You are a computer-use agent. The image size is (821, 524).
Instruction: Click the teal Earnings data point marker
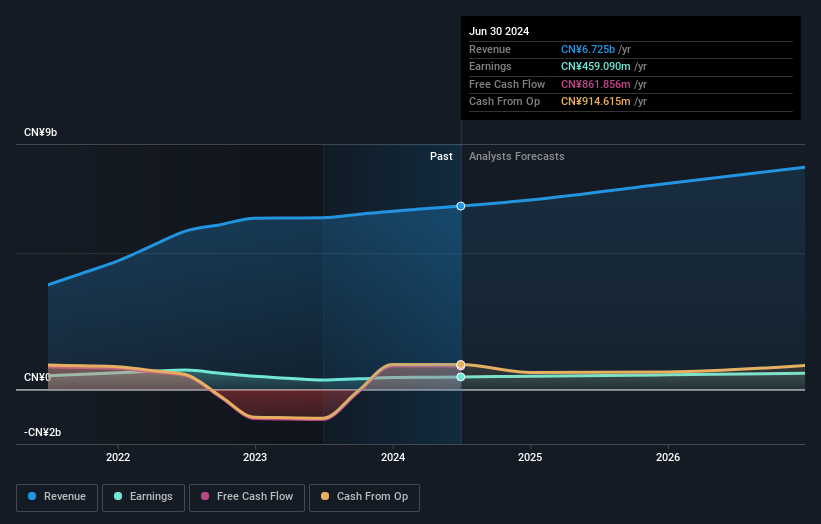tap(461, 377)
